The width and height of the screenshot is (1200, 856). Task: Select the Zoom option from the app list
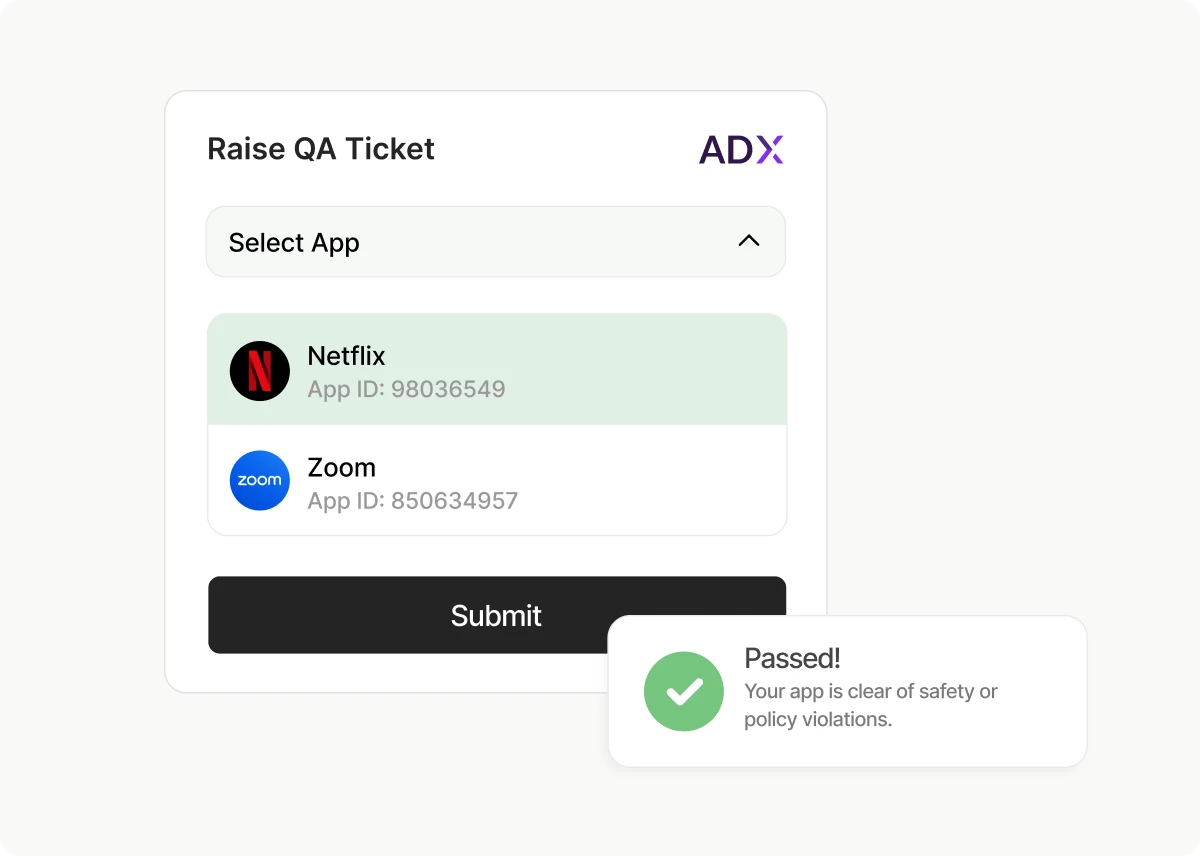tap(497, 480)
